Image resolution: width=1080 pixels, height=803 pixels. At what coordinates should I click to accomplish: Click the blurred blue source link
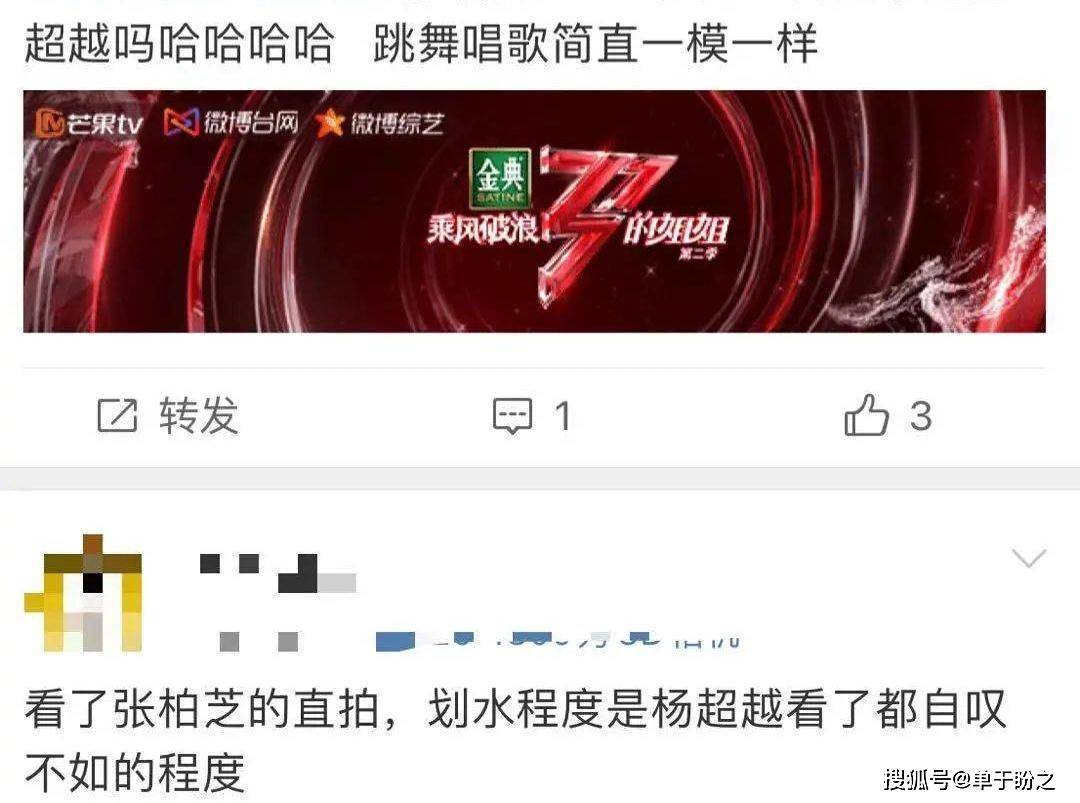558,640
